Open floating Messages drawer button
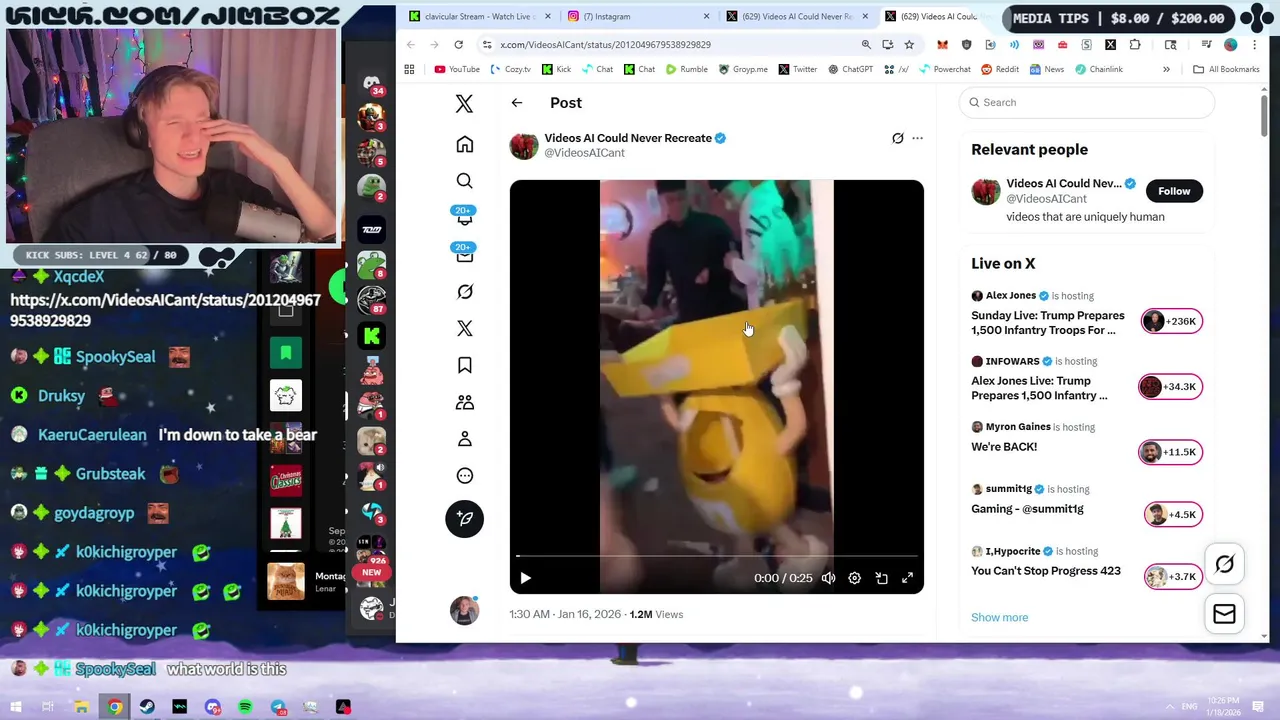Image resolution: width=1280 pixels, height=720 pixels. click(x=1224, y=614)
